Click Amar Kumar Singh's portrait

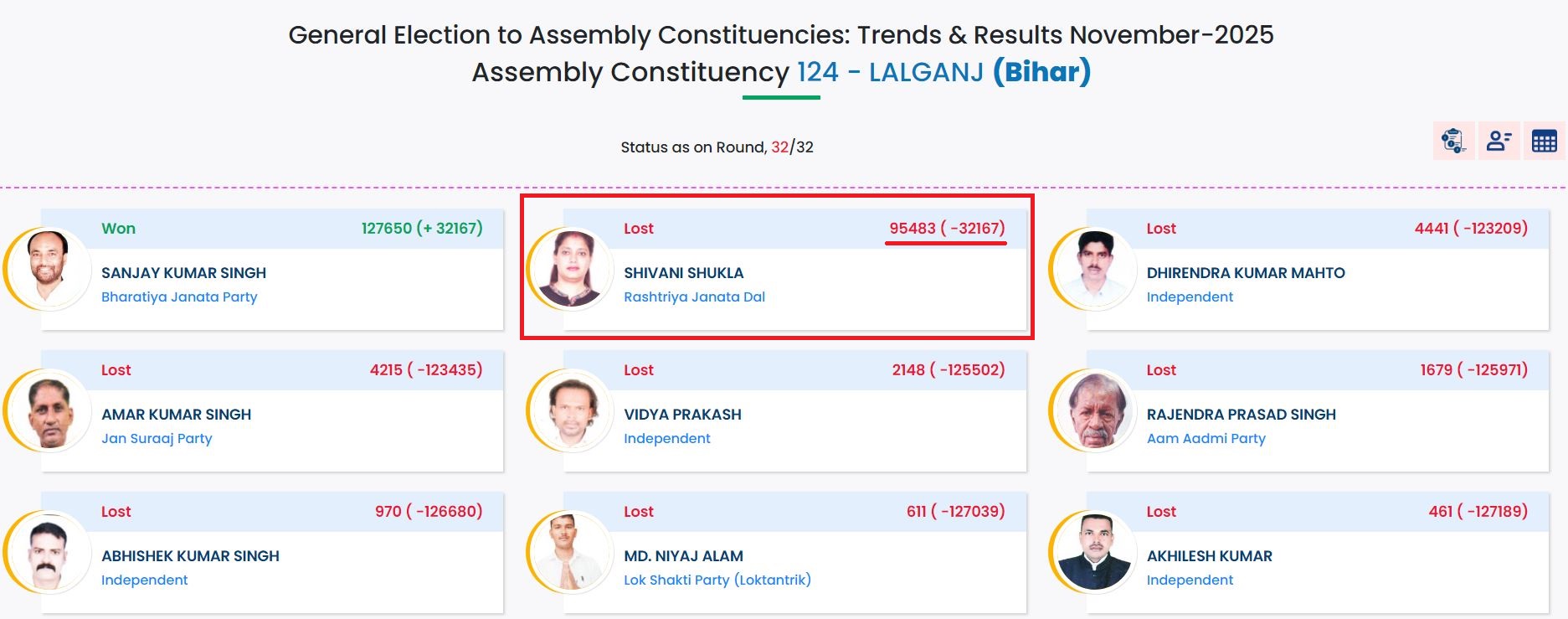50,410
